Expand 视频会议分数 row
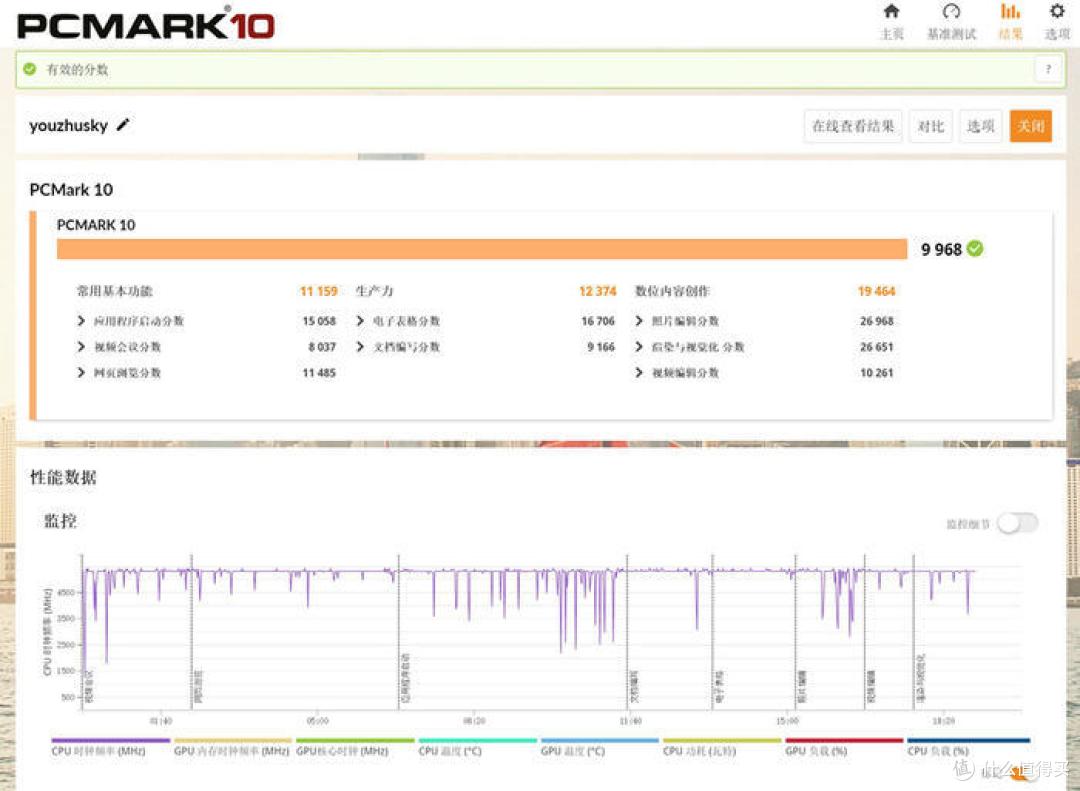Viewport: 1080px width, 791px height. click(119, 347)
